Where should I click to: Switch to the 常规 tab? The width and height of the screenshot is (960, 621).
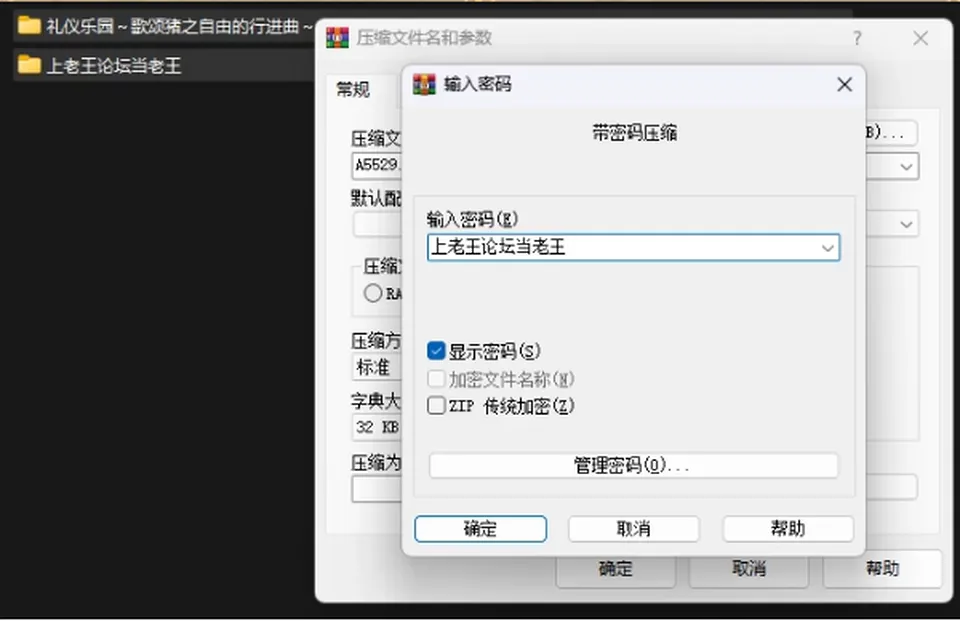click(353, 90)
